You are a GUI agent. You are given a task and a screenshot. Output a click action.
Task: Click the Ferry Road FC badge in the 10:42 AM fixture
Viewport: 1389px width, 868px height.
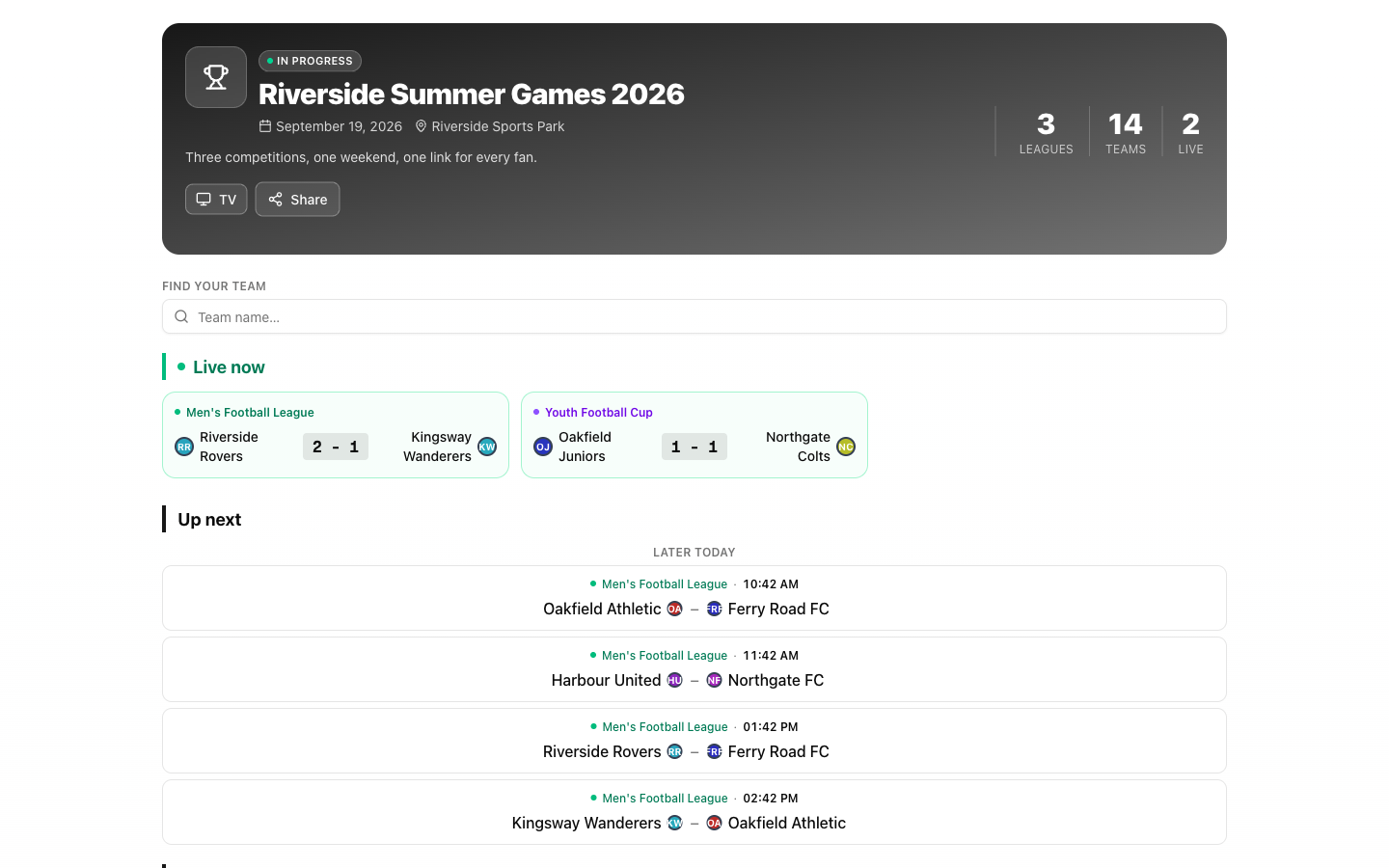pos(715,609)
